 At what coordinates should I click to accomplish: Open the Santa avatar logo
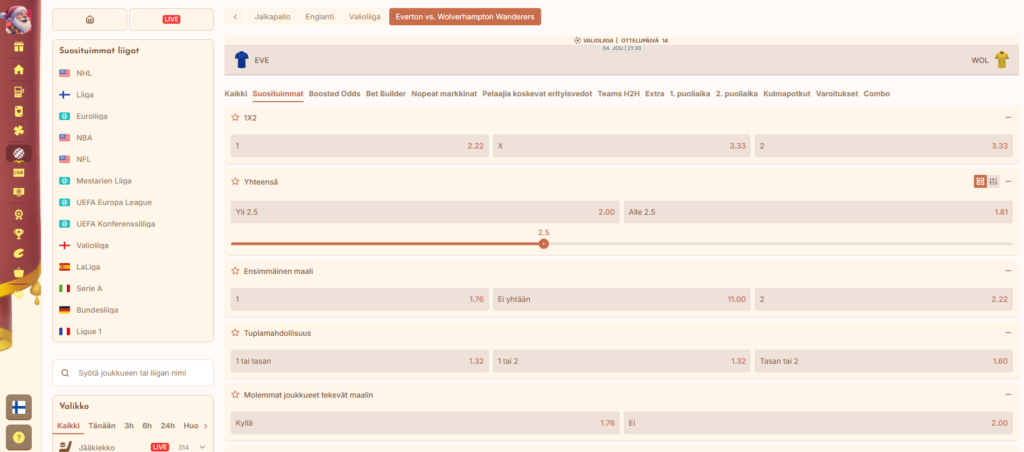tap(19, 18)
